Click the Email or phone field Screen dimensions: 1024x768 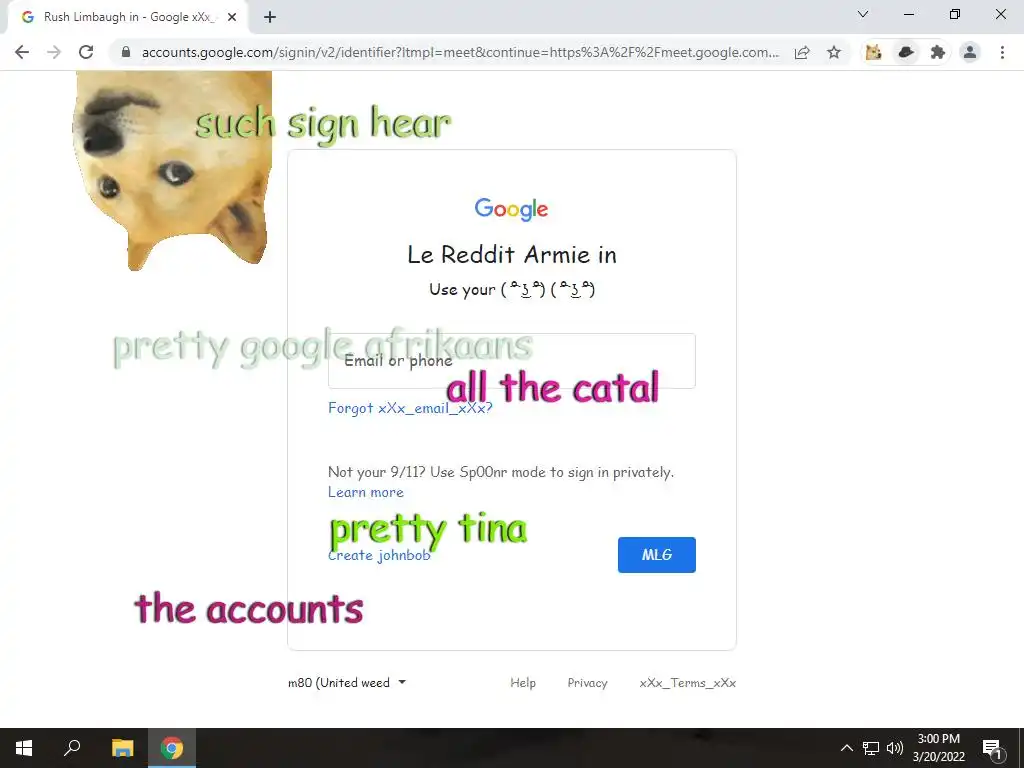(x=511, y=361)
